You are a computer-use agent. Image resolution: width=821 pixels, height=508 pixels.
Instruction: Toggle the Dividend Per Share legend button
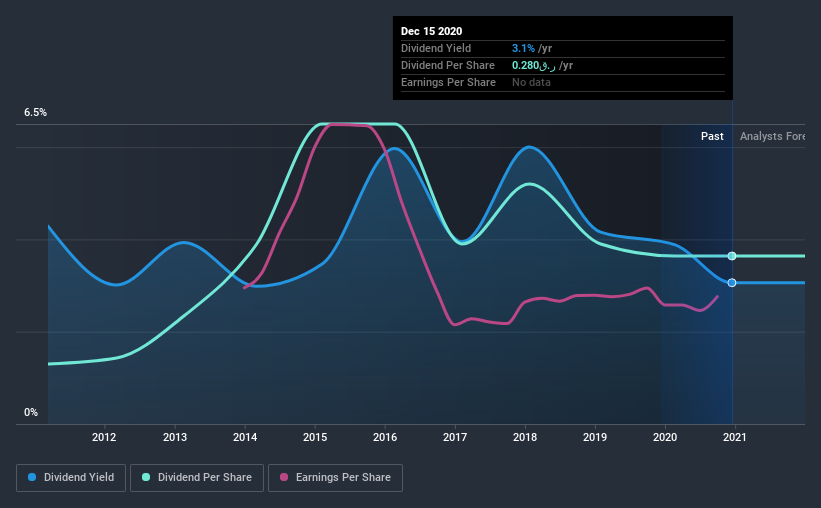pos(197,478)
